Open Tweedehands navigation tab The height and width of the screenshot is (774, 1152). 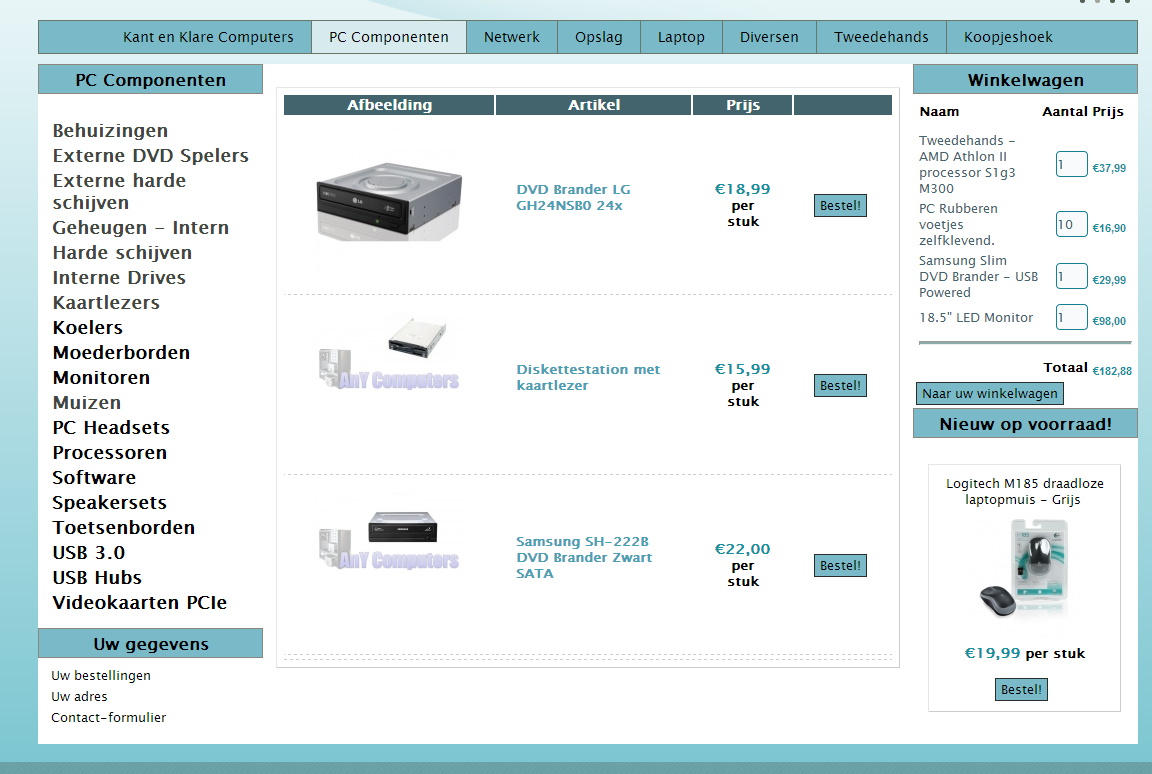pos(881,37)
